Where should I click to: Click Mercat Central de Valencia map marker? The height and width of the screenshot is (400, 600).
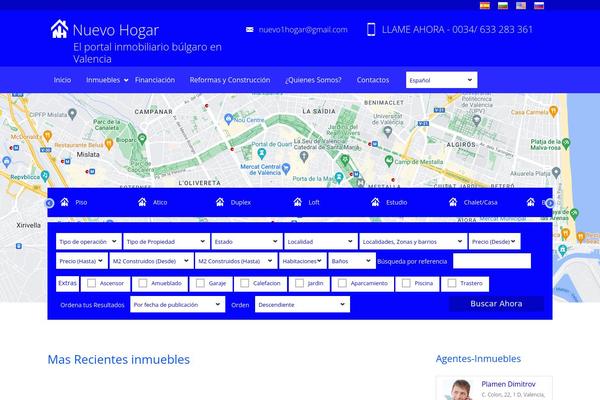tap(286, 168)
